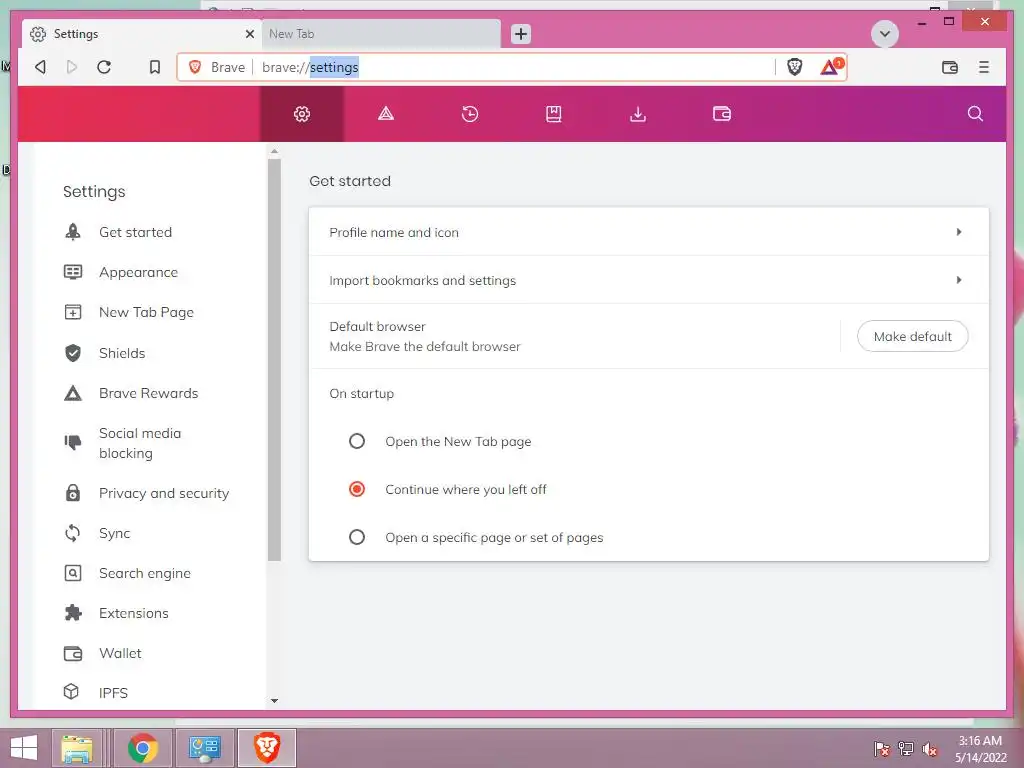The width and height of the screenshot is (1024, 768).
Task: Open the hamburger main menu
Action: tap(984, 67)
